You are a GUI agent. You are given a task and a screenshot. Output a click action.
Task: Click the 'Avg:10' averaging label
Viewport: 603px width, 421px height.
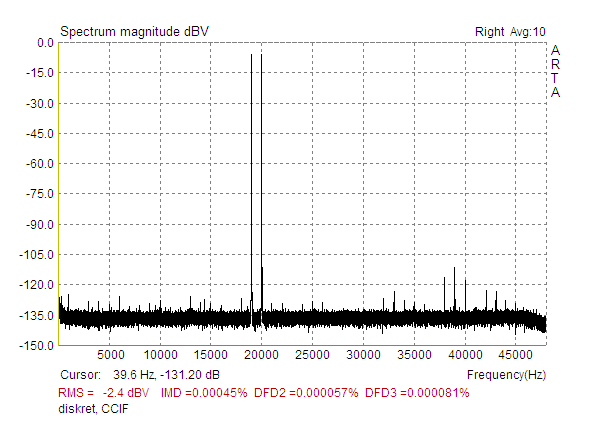528,32
